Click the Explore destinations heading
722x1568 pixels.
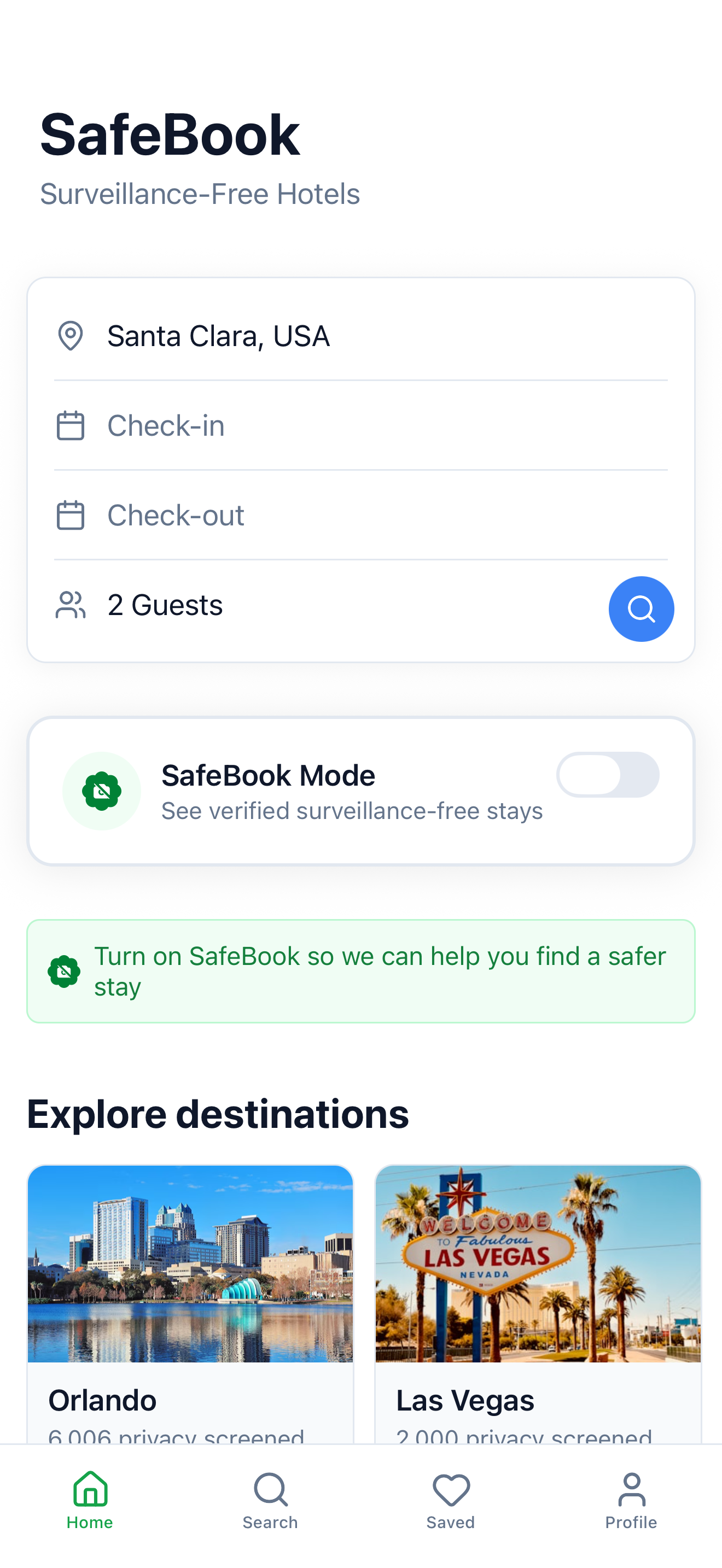[x=218, y=1114]
